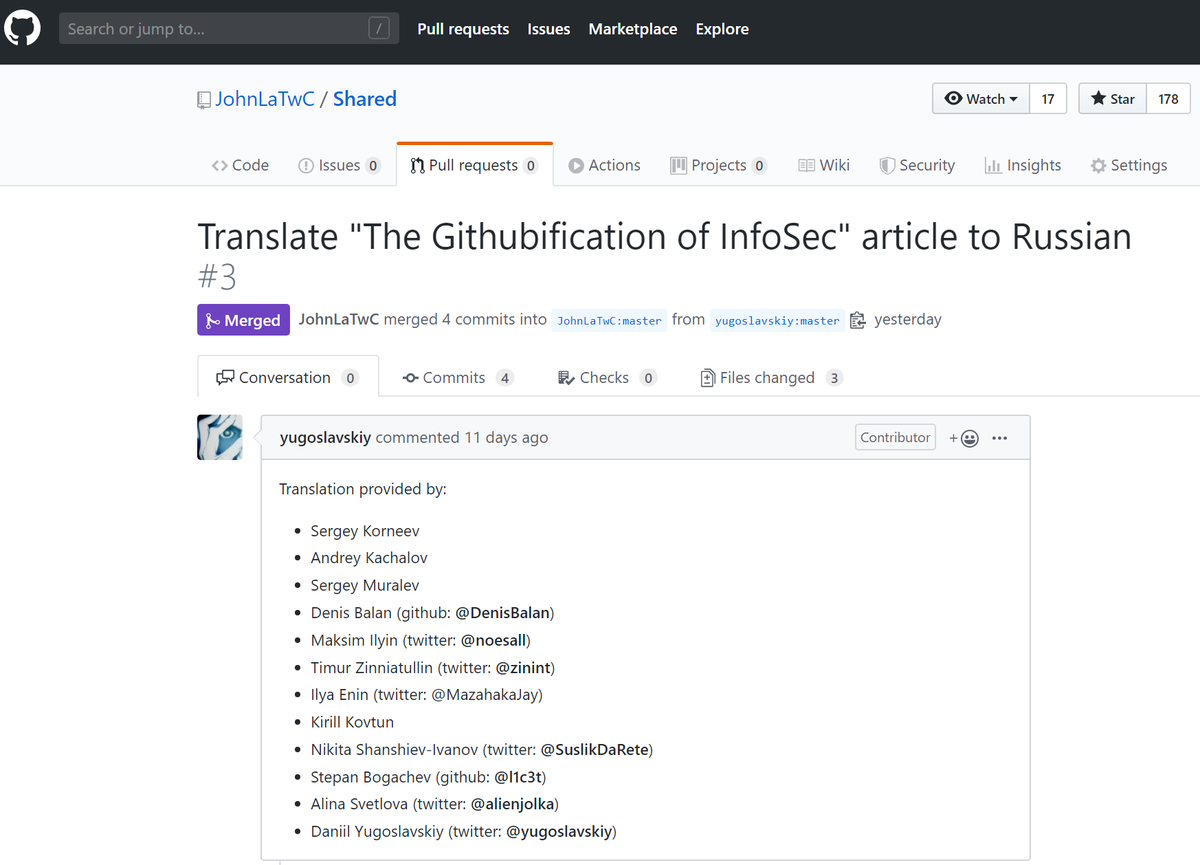
Task: Select the Files changed 3 tab
Action: click(x=771, y=377)
